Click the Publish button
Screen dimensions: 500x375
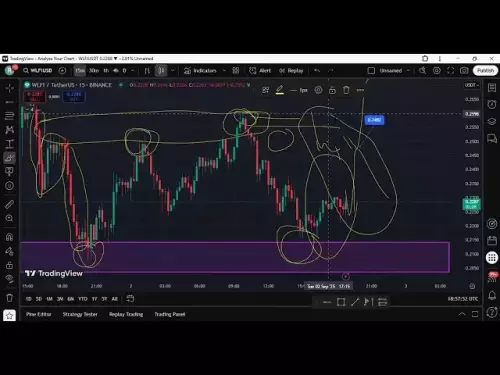pyautogui.click(x=485, y=71)
